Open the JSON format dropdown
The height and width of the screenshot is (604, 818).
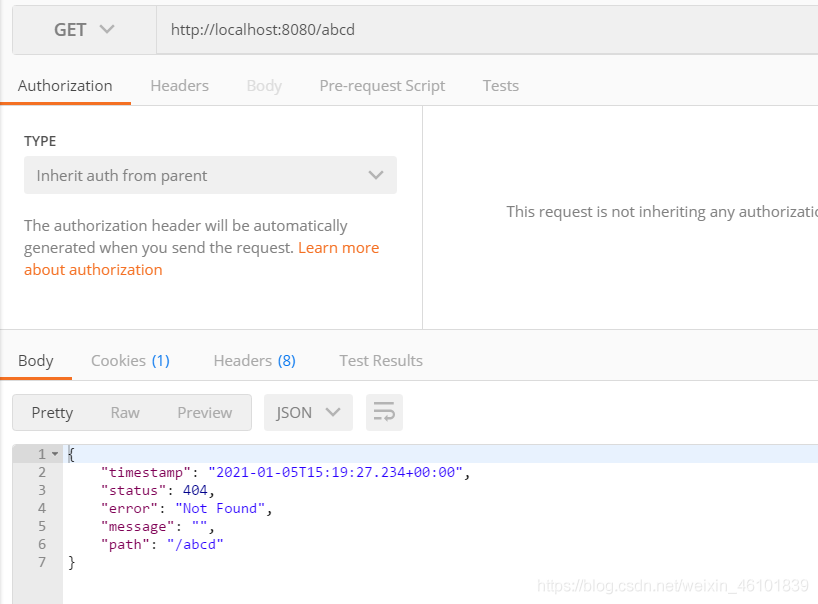pos(308,412)
